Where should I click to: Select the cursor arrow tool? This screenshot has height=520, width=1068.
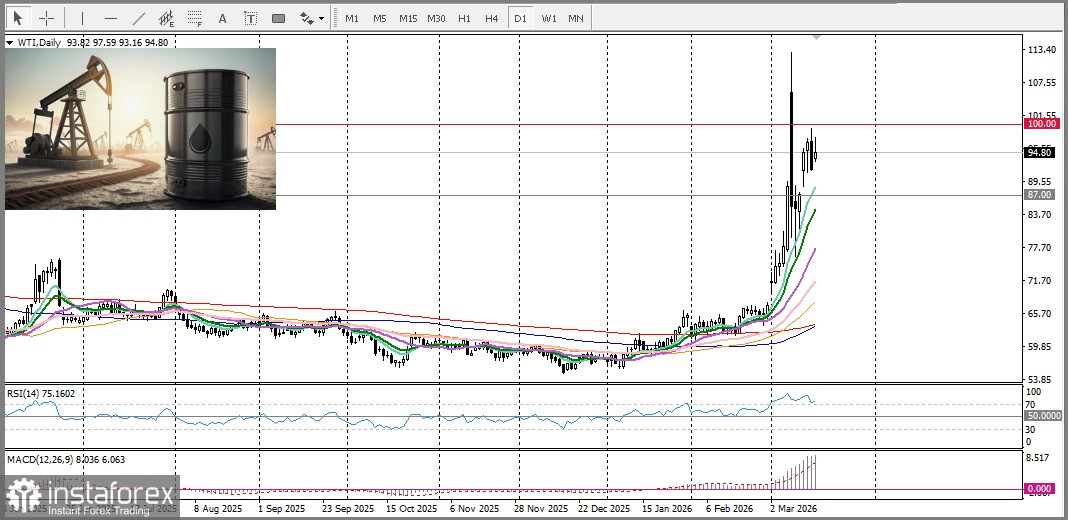point(17,18)
